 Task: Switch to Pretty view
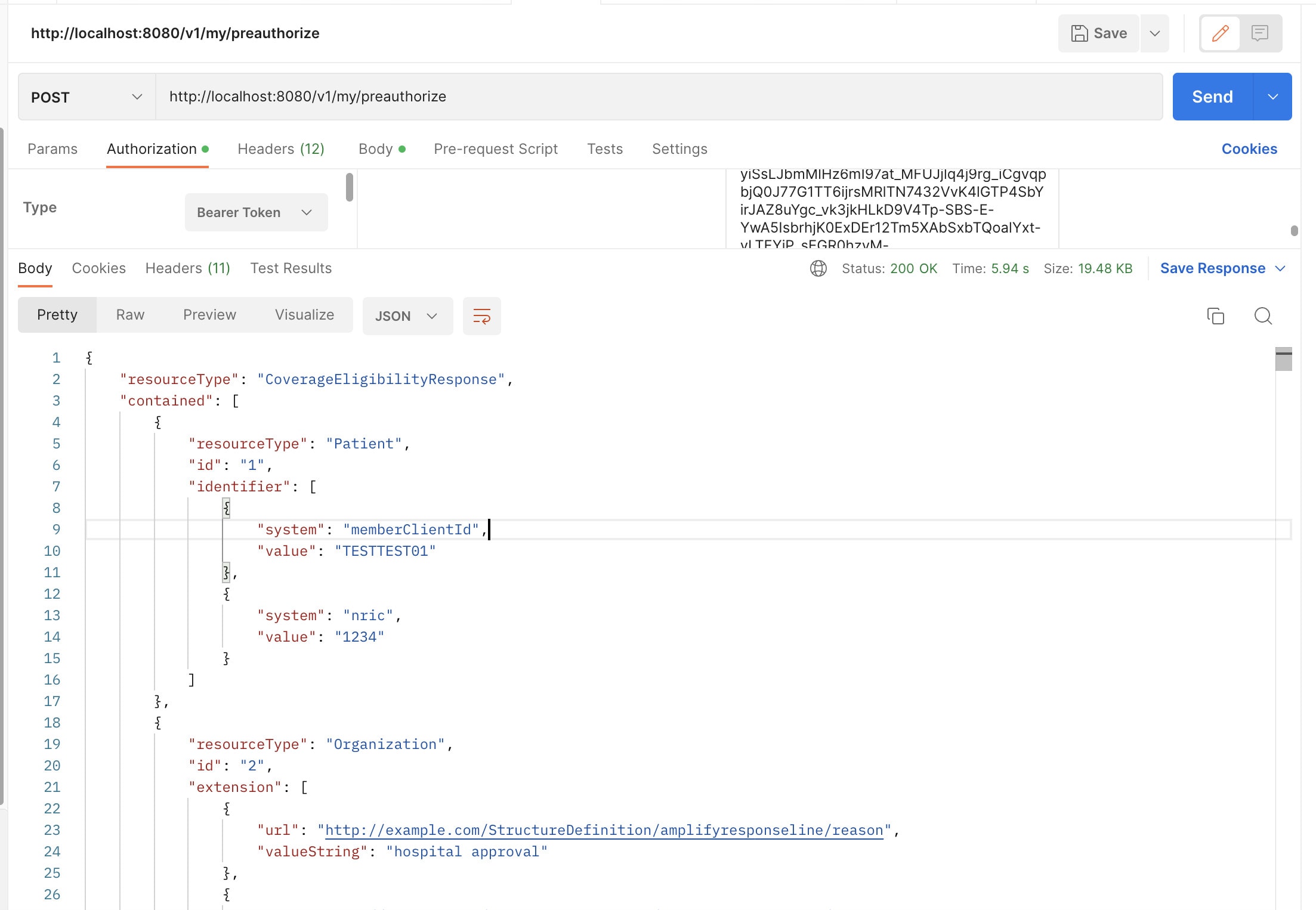(57, 315)
